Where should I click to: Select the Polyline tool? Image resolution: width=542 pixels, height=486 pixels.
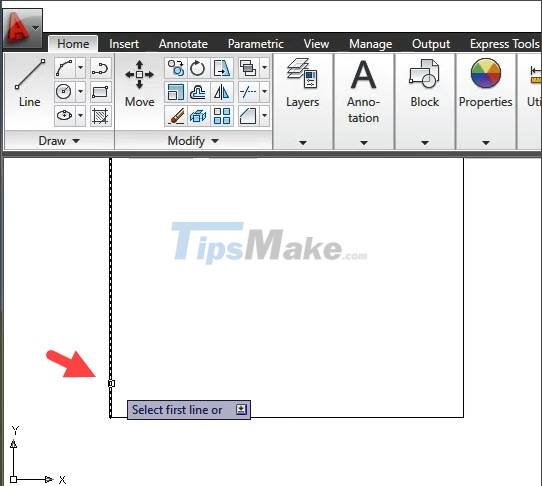coord(101,68)
